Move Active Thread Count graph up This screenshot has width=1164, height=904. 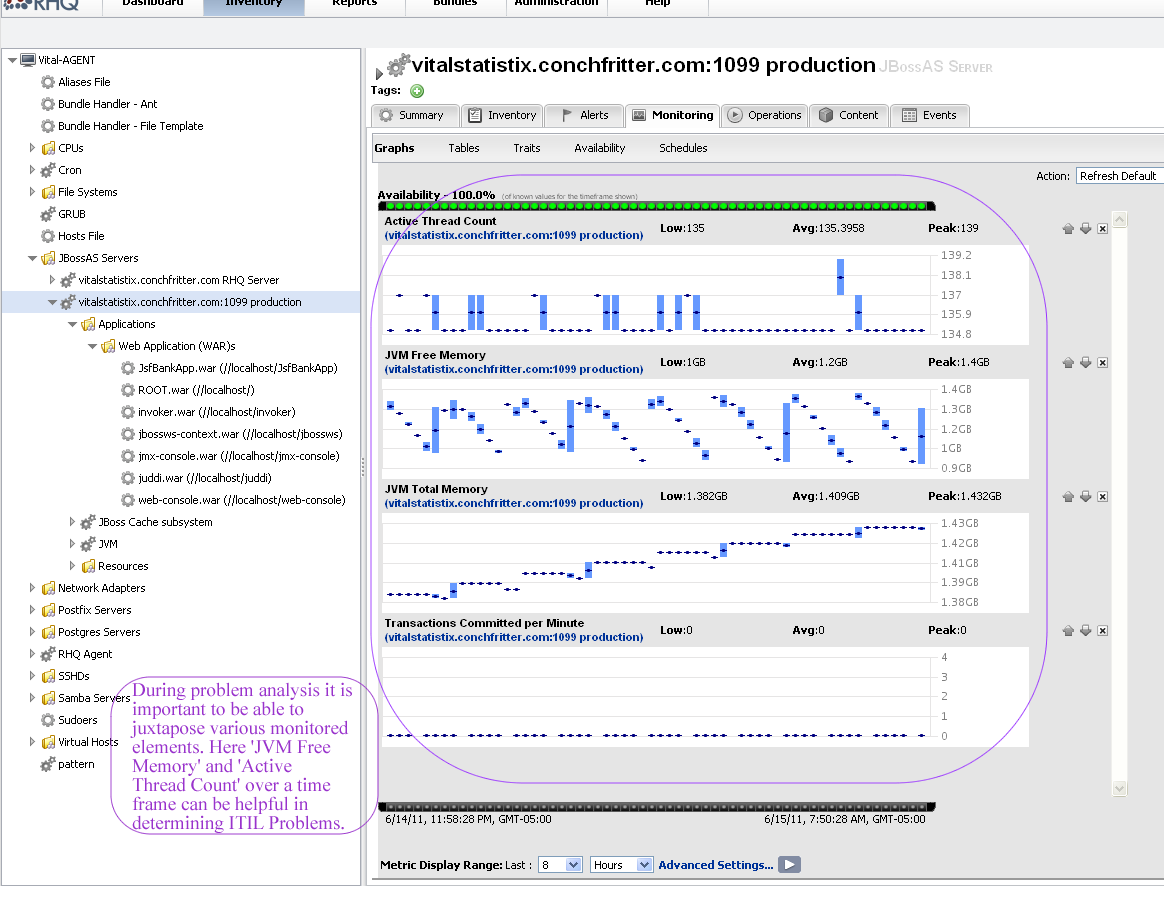(x=1068, y=229)
